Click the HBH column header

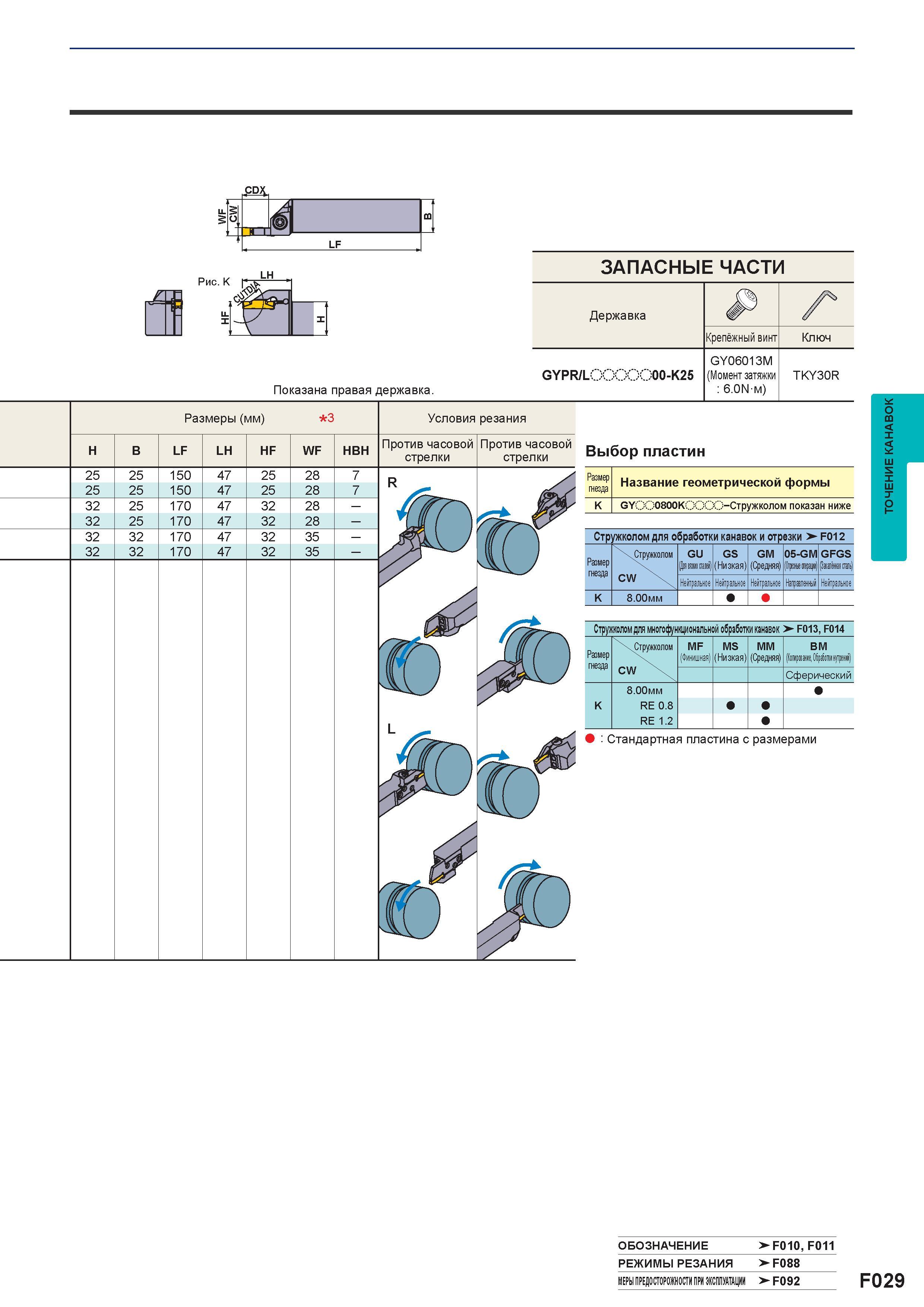coord(356,450)
